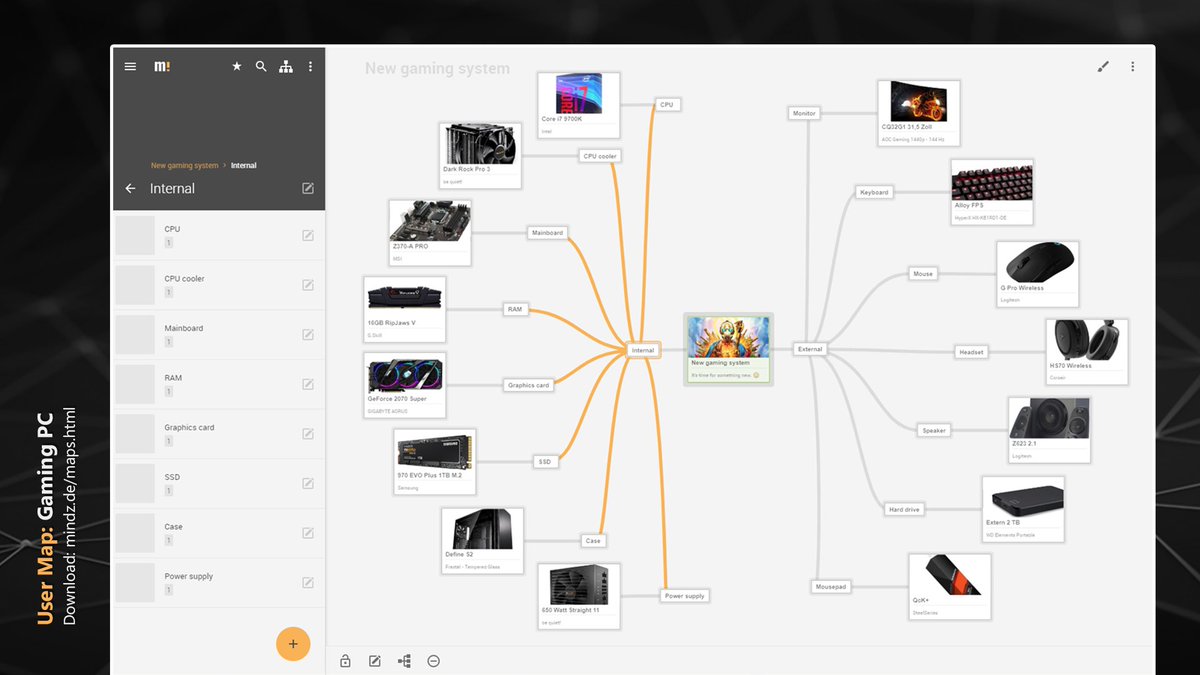This screenshot has width=1200, height=675.
Task: Toggle the minus-circle collapse control in the bottom toolbar
Action: [x=433, y=660]
